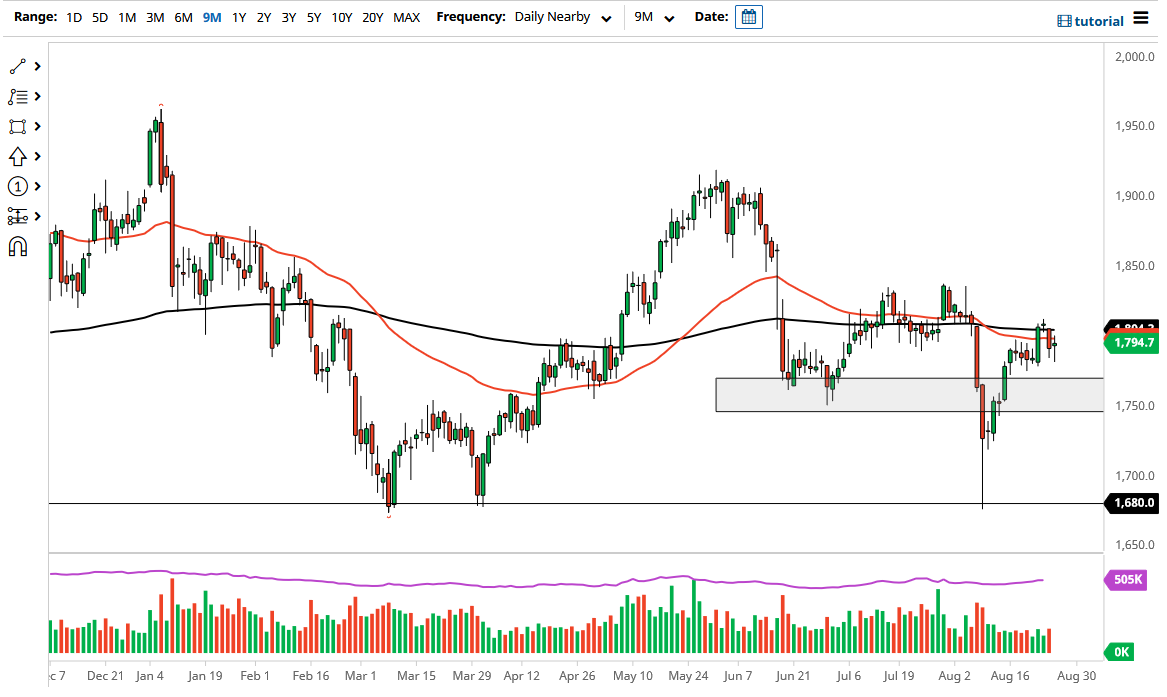Set range to 1Y

[239, 17]
